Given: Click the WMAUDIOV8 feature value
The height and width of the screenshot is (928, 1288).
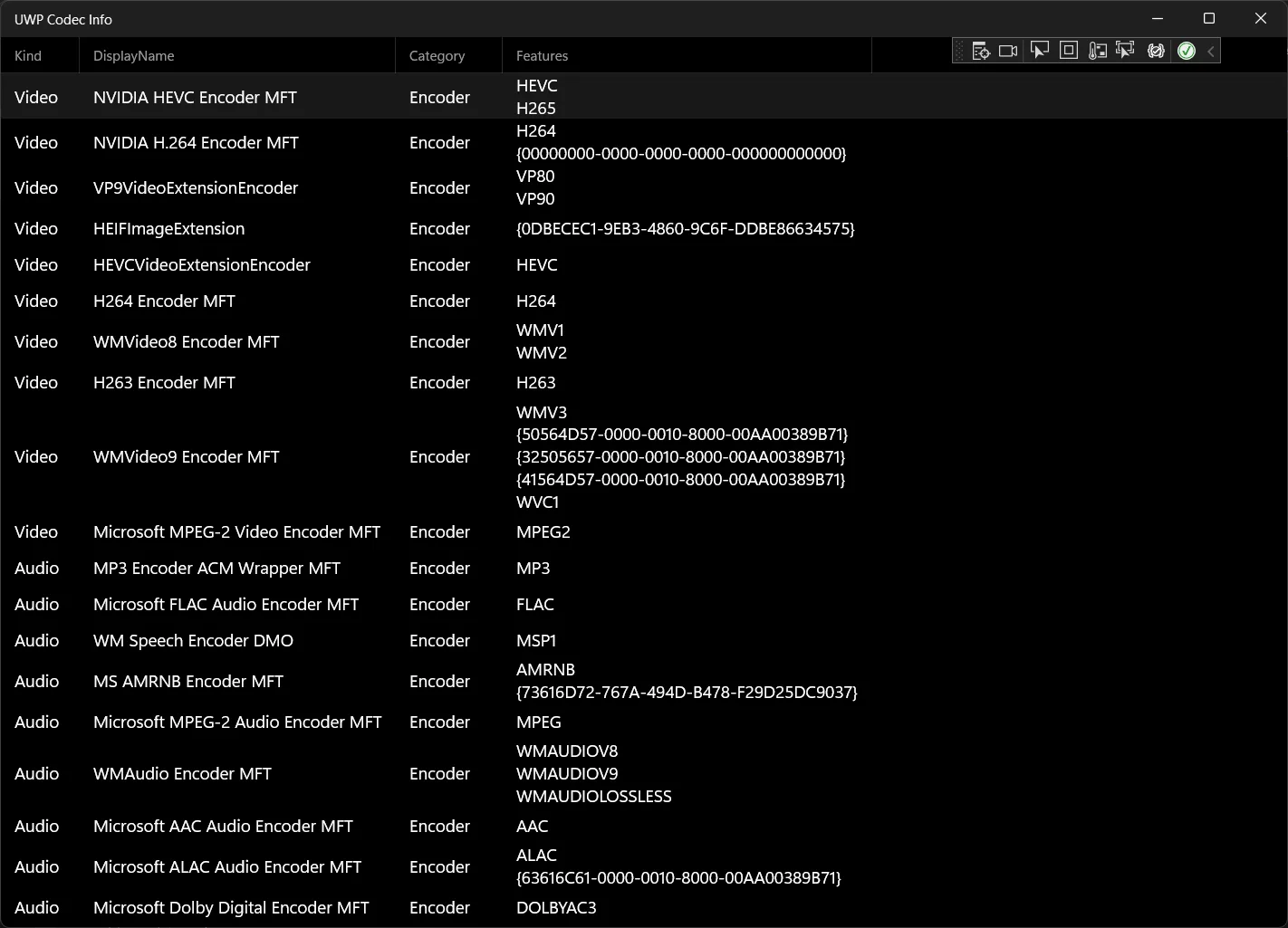Looking at the screenshot, I should [x=567, y=751].
